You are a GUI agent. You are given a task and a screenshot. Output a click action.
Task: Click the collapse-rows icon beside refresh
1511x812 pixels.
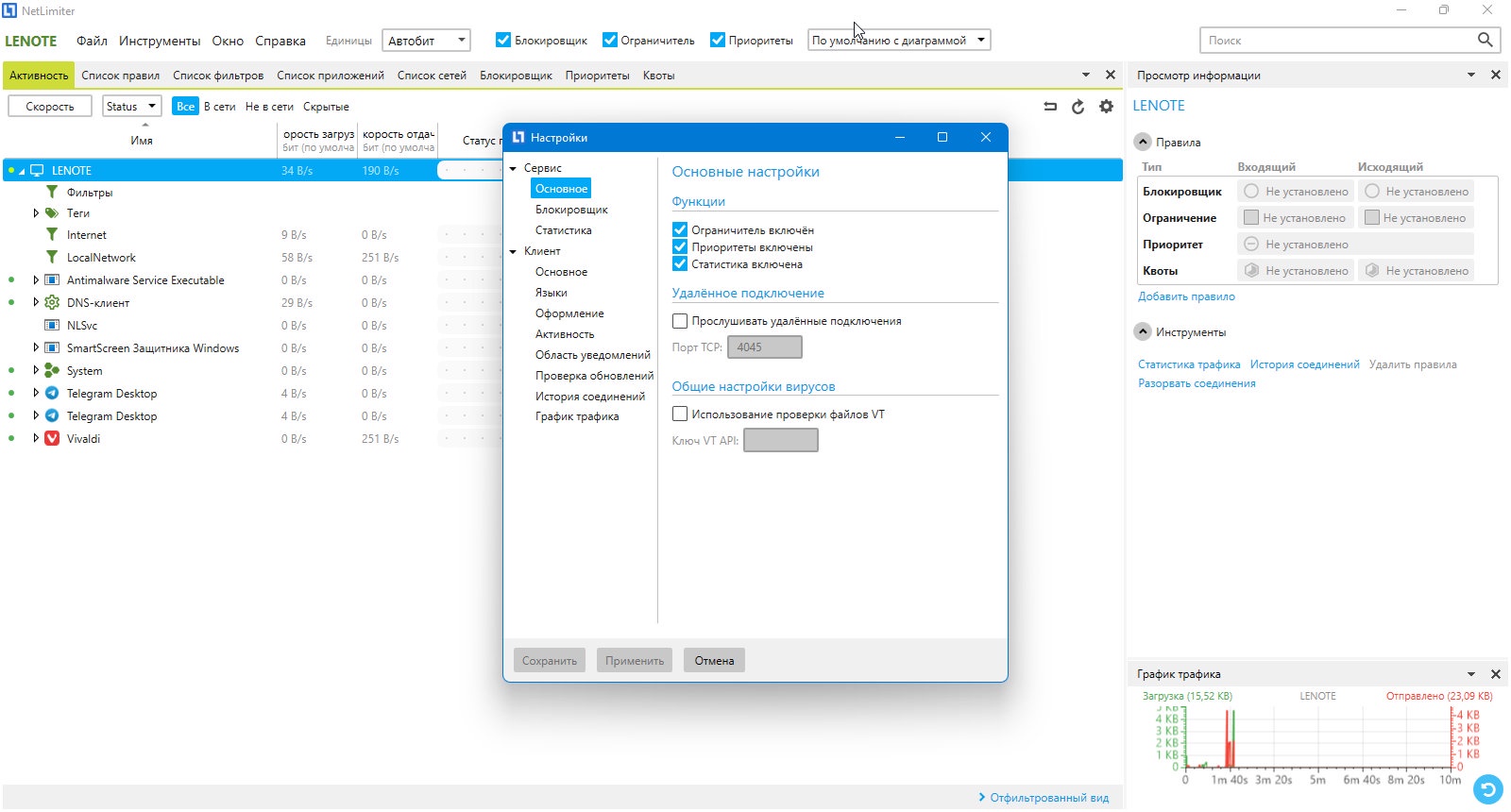coord(1050,107)
